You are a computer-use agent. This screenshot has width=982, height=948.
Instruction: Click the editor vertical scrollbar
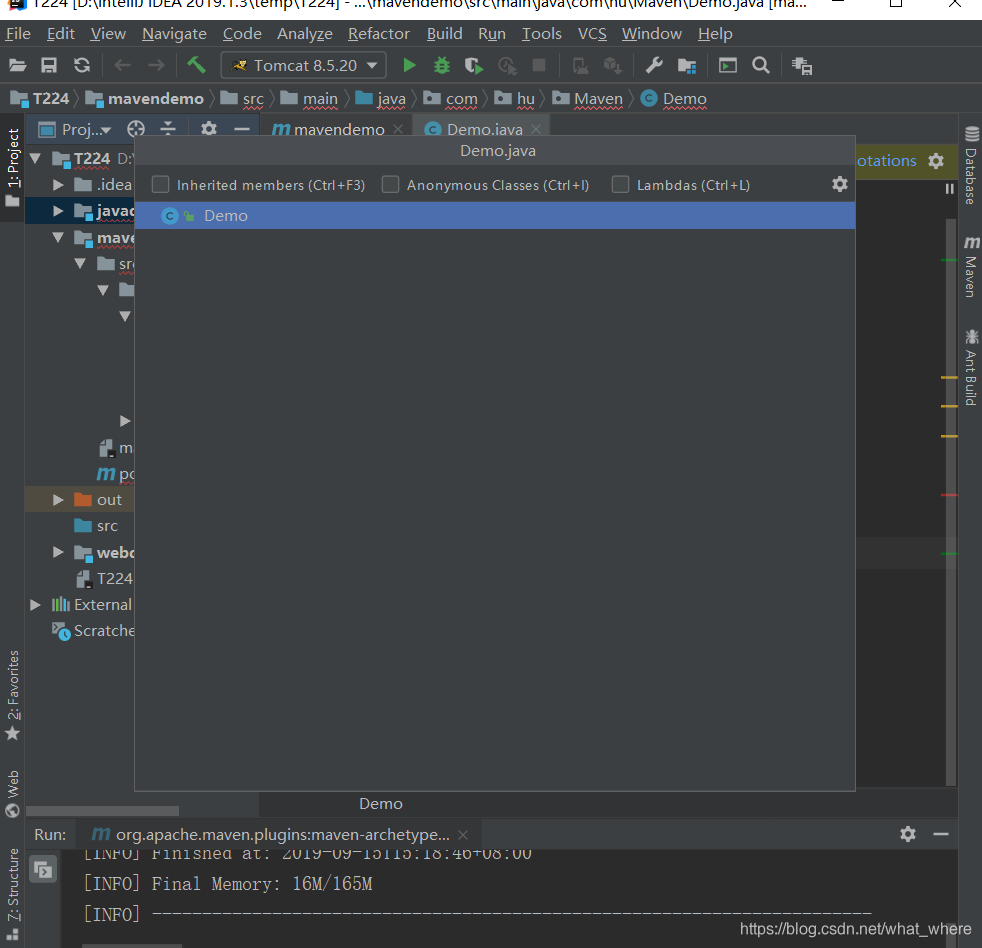951,501
